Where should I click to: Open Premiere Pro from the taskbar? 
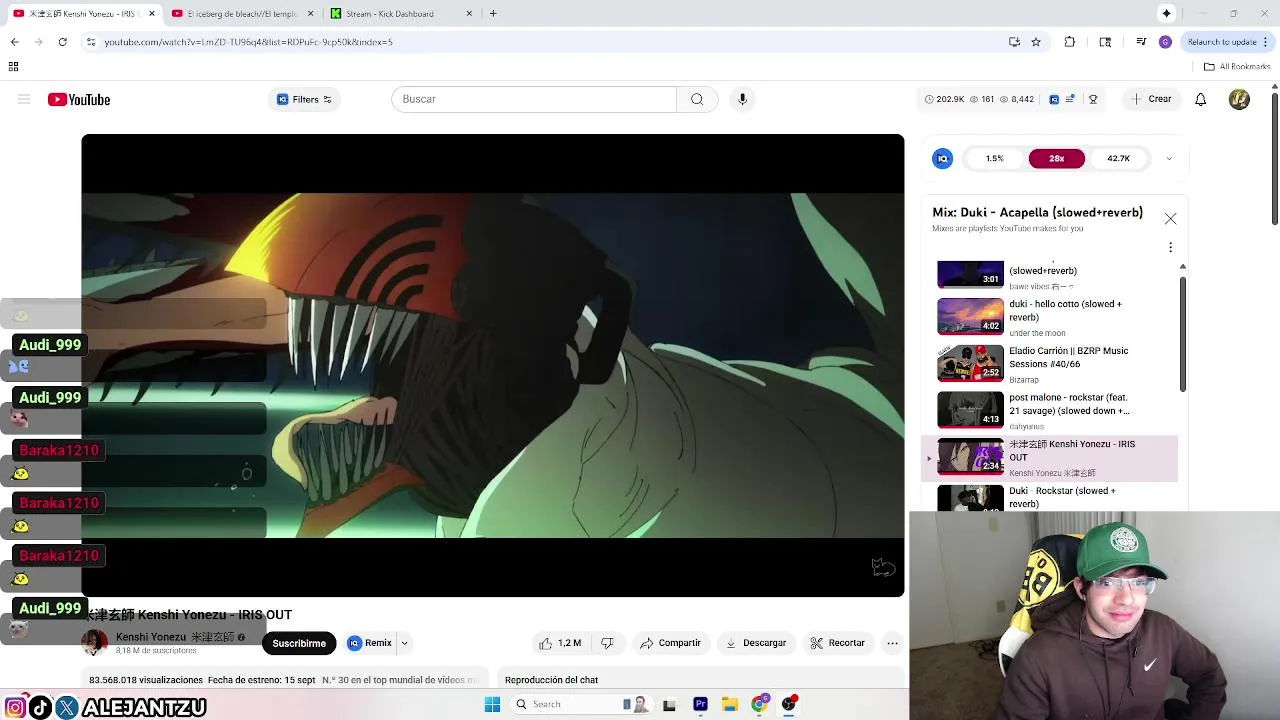click(x=700, y=704)
